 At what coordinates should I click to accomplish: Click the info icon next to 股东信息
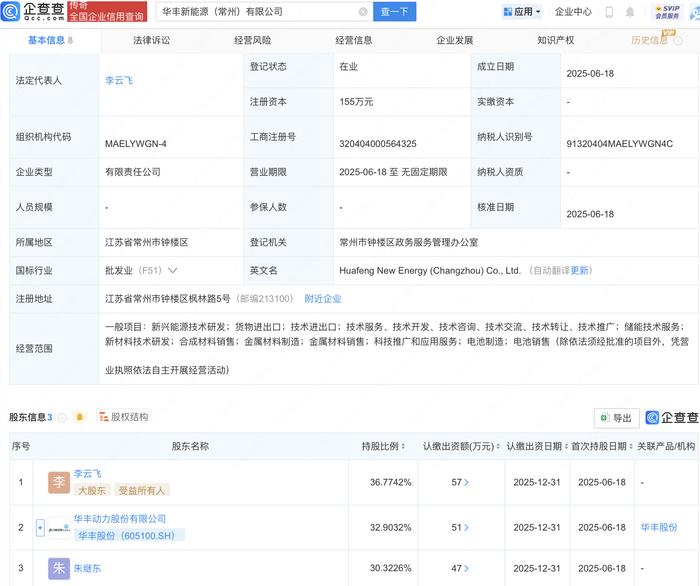(x=62, y=418)
